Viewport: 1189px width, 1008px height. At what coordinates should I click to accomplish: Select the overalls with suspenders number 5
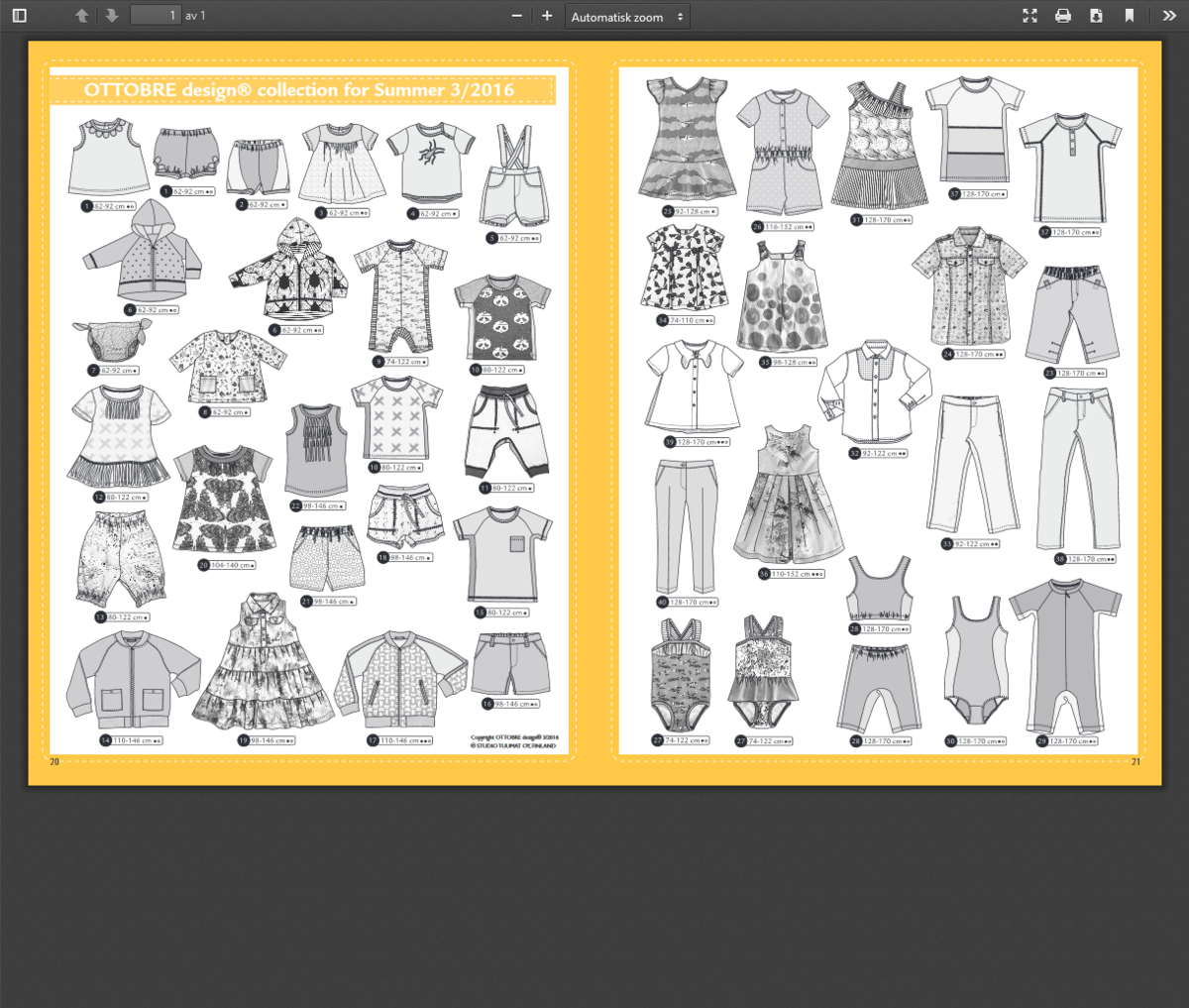pos(513,178)
